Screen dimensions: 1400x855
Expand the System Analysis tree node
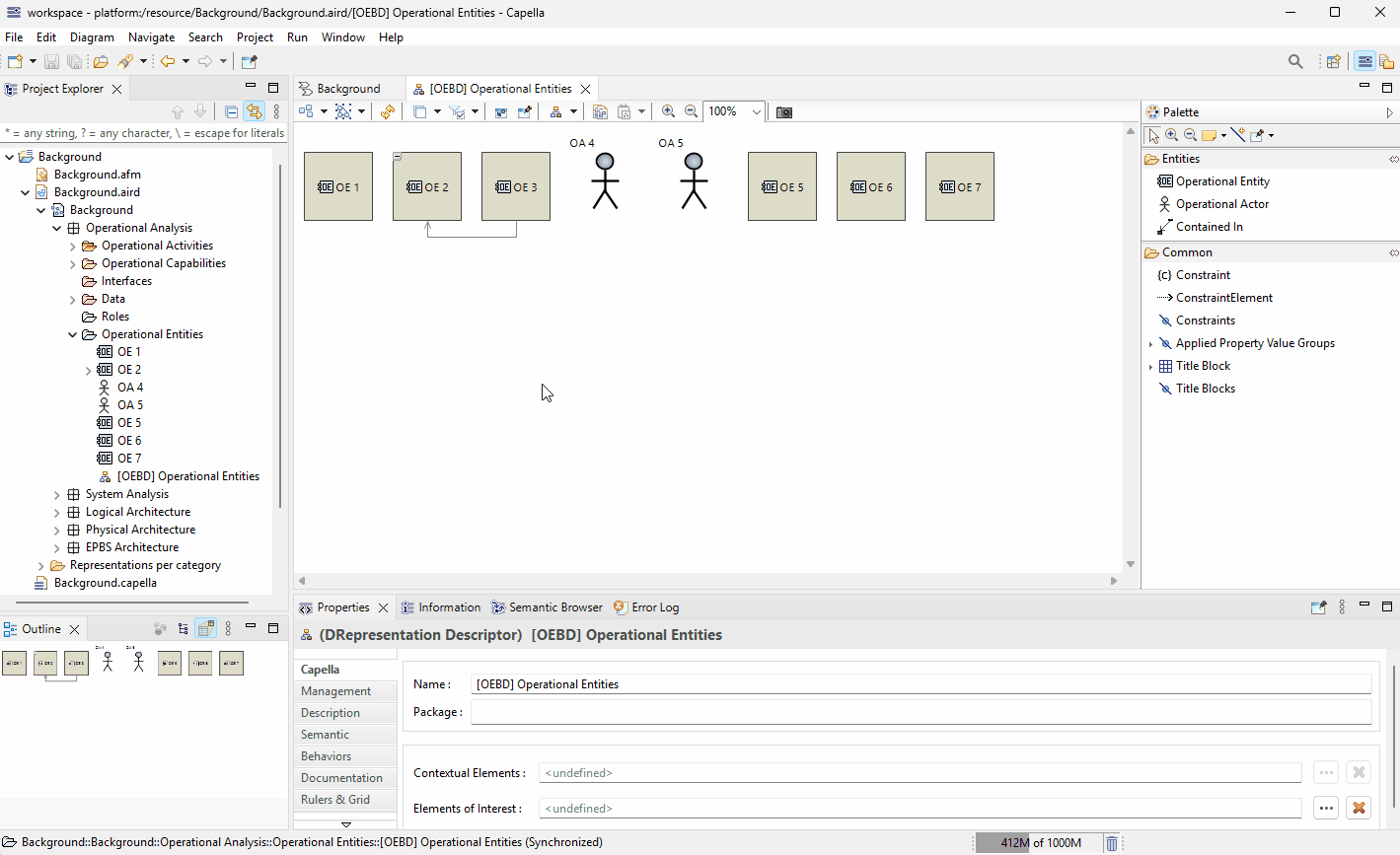coord(56,493)
